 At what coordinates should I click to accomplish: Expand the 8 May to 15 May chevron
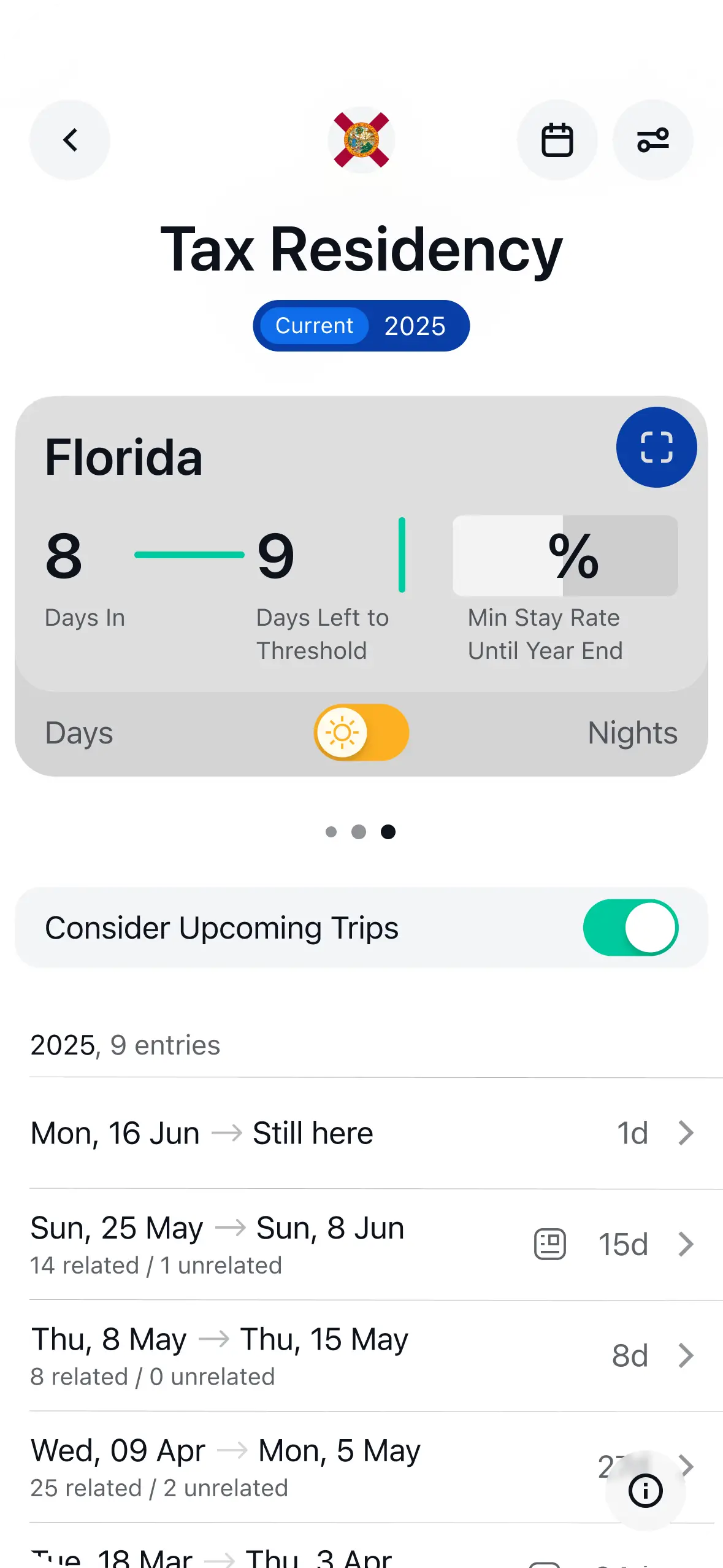point(686,1356)
